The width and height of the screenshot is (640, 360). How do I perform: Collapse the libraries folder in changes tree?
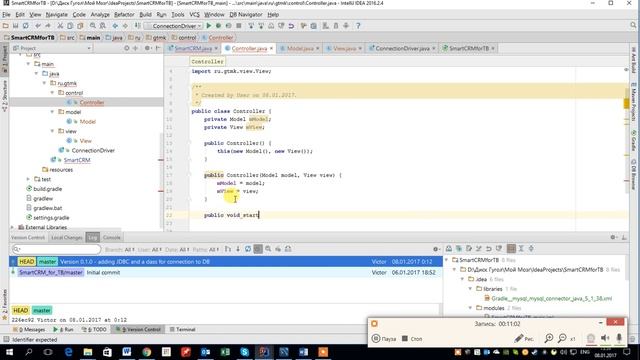470,289
